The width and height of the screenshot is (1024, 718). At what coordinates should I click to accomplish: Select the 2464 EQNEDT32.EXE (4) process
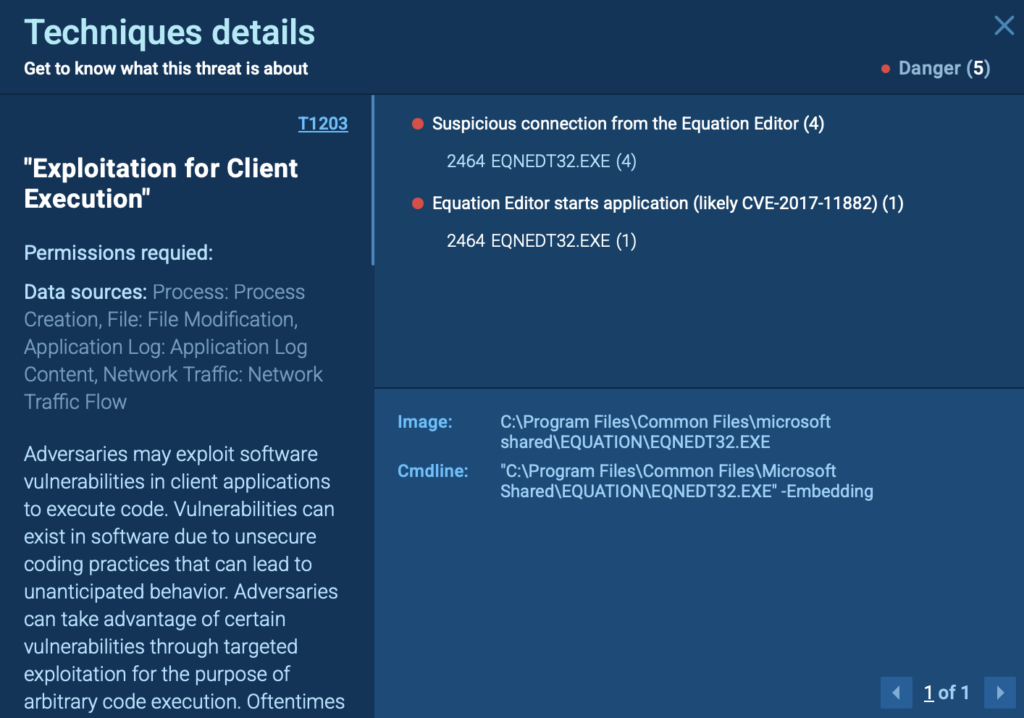541,160
